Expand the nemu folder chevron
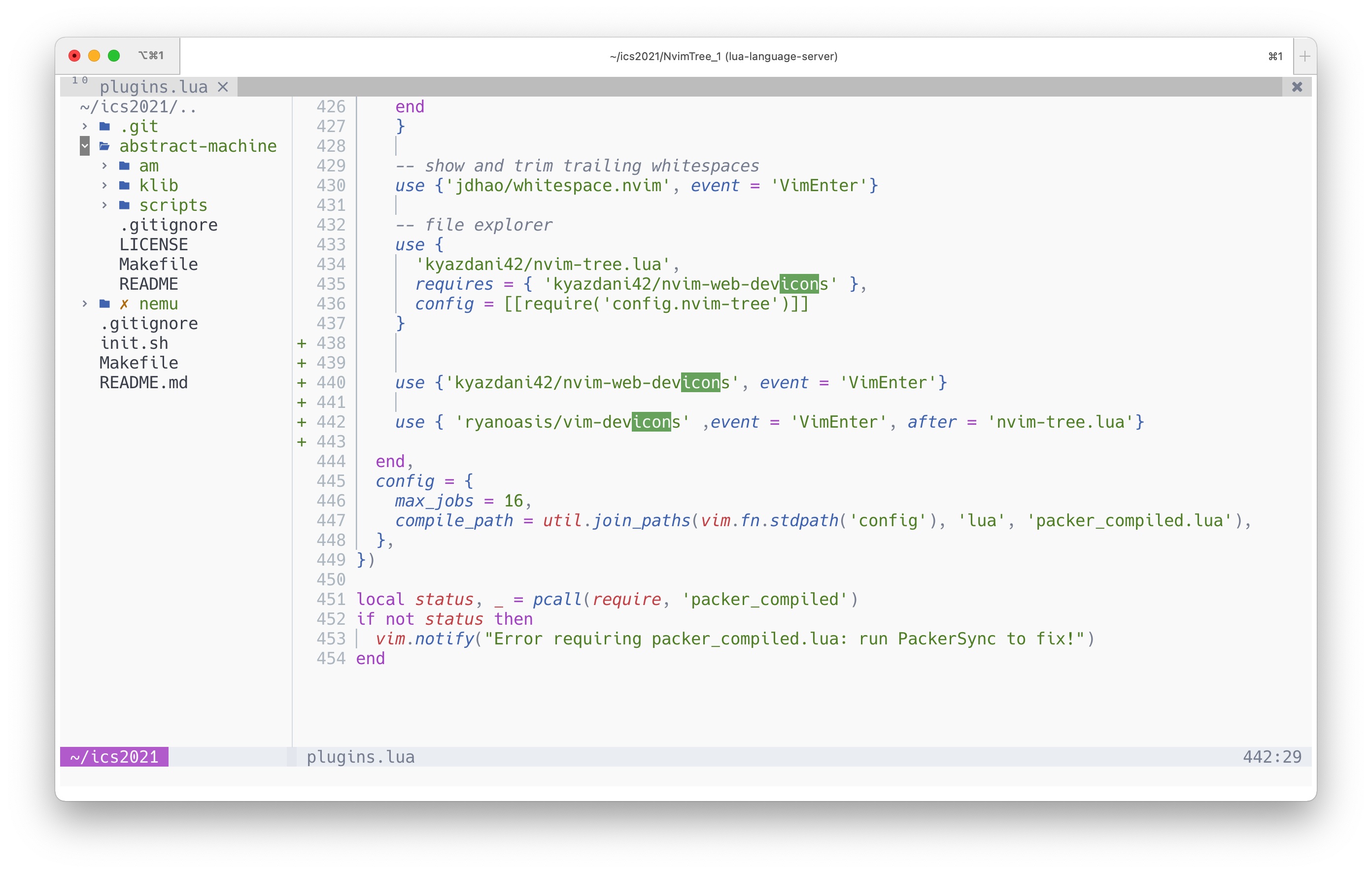The width and height of the screenshot is (1372, 874). tap(85, 303)
